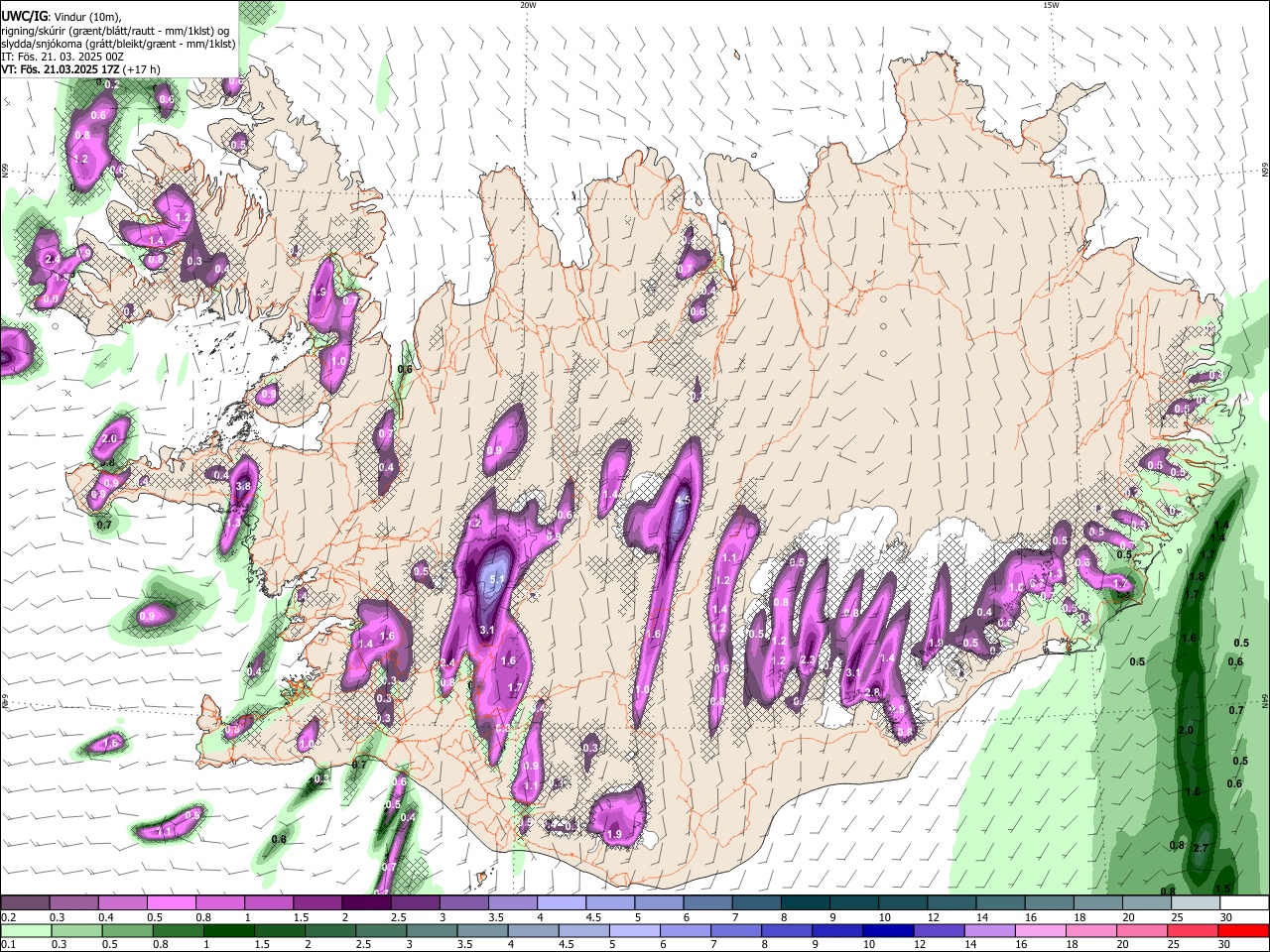Image resolution: width=1270 pixels, height=952 pixels.
Task: Click the 2.3 snowfall value on the map
Action: (808, 660)
